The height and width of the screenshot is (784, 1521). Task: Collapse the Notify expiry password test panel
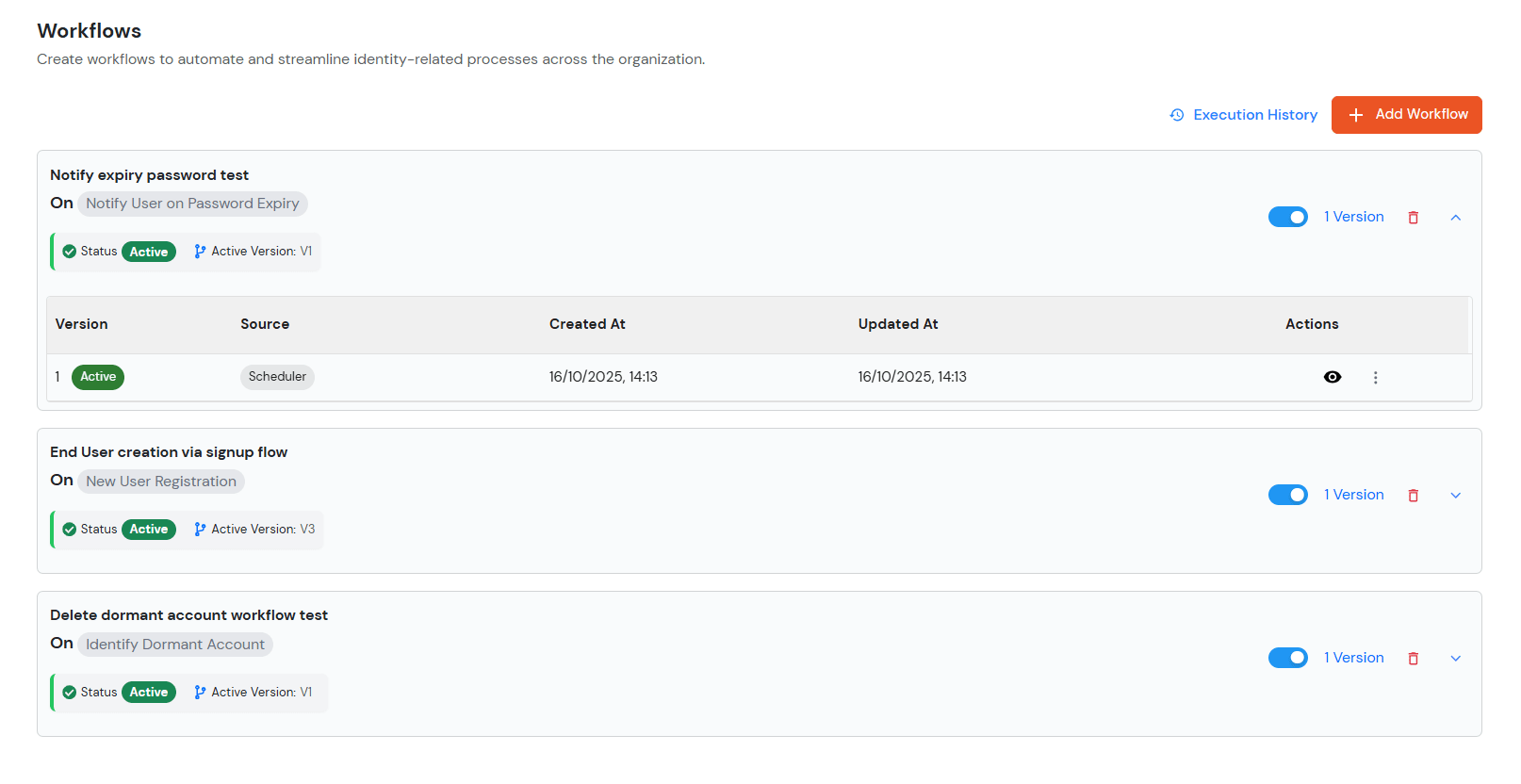[x=1455, y=218]
